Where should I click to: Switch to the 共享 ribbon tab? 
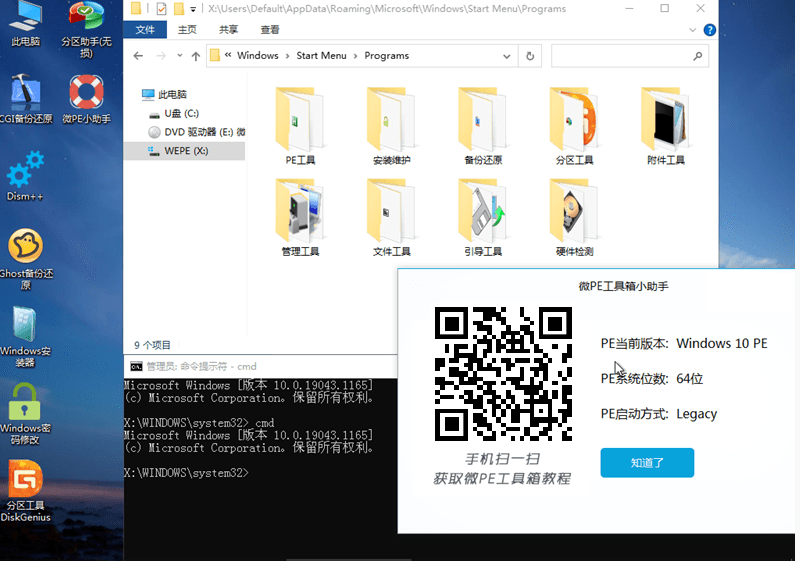(228, 30)
